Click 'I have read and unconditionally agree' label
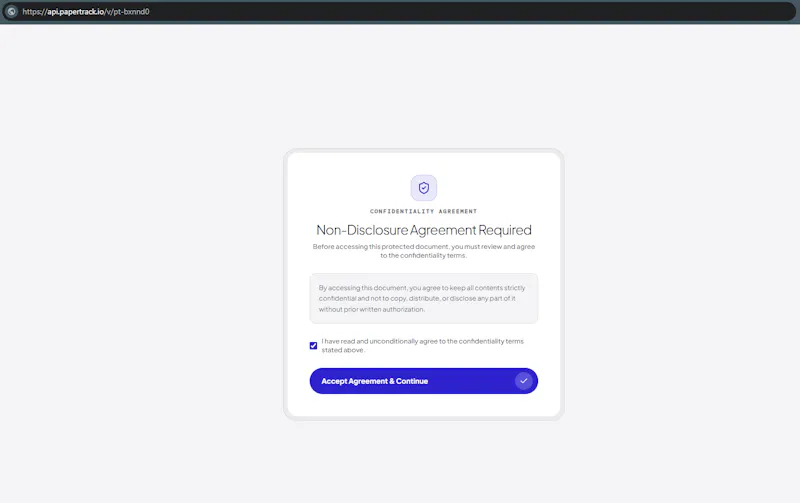 tap(422, 345)
